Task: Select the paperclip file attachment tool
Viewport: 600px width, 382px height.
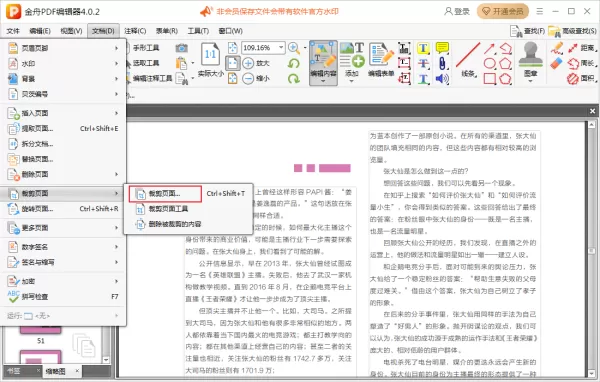Action: pos(442,63)
